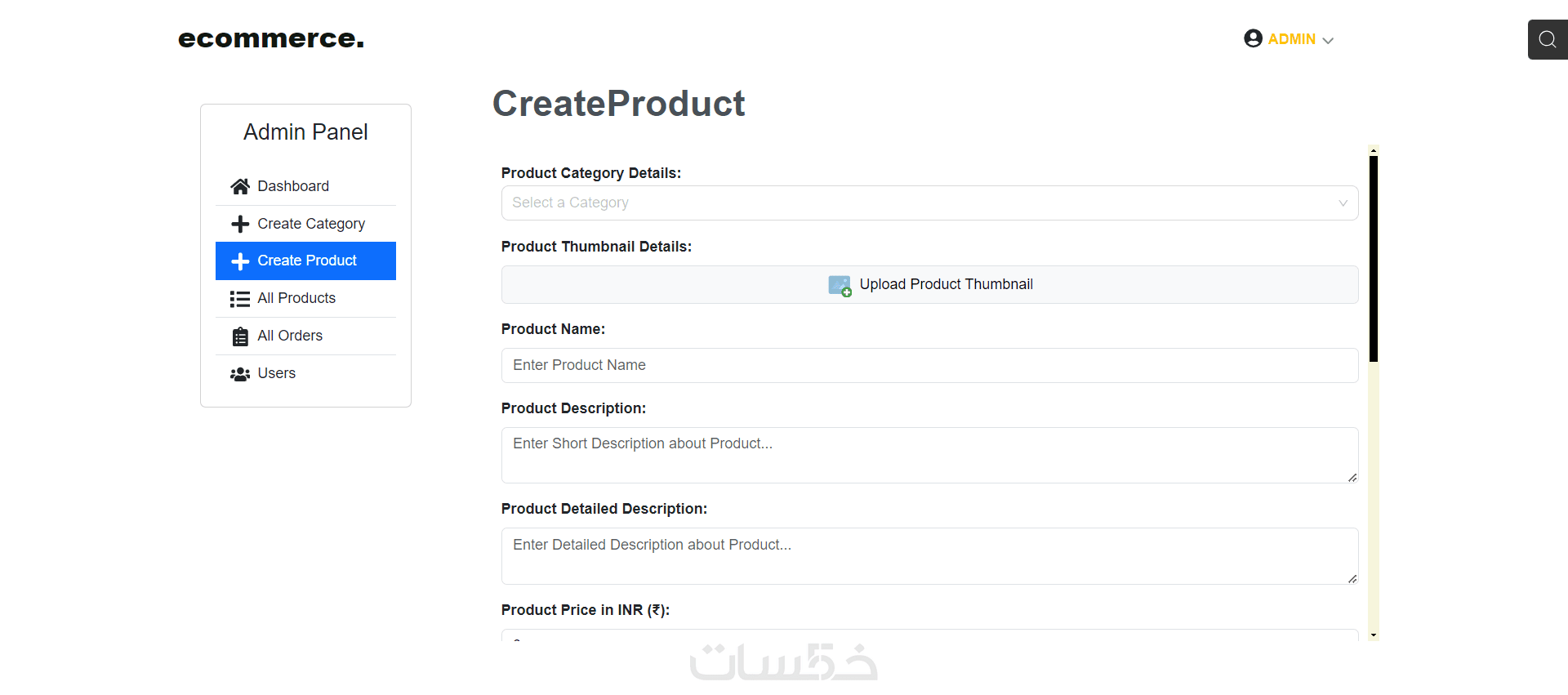Go to All Products menu item
Viewport: 1568px width, 695px height.
click(296, 298)
